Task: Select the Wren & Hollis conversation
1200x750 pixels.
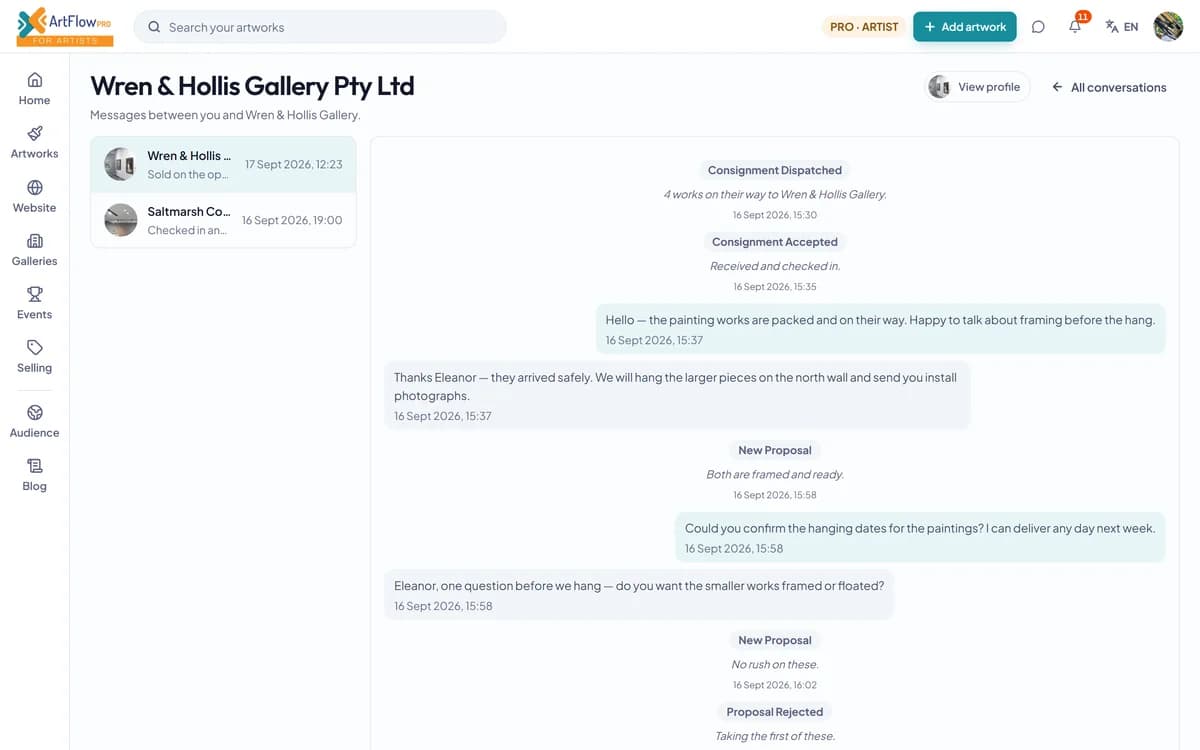Action: click(x=223, y=165)
